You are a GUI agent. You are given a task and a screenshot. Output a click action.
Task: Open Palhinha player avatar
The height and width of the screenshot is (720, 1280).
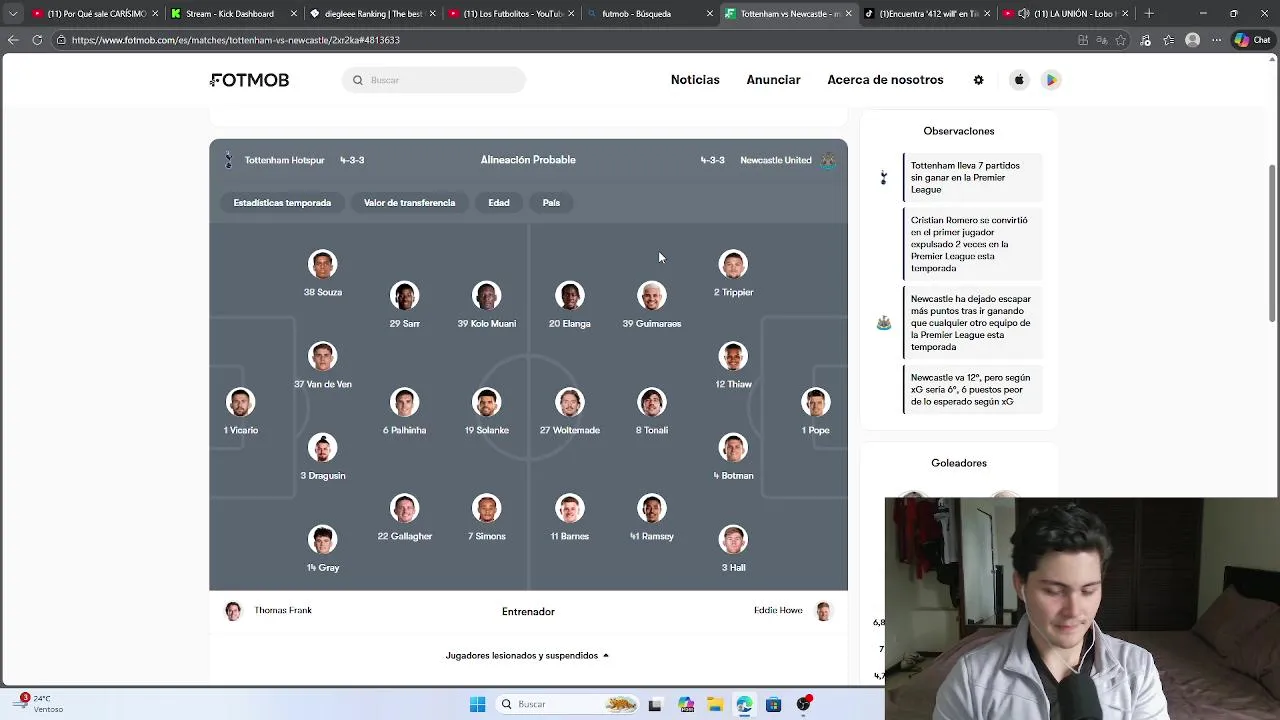coord(404,402)
